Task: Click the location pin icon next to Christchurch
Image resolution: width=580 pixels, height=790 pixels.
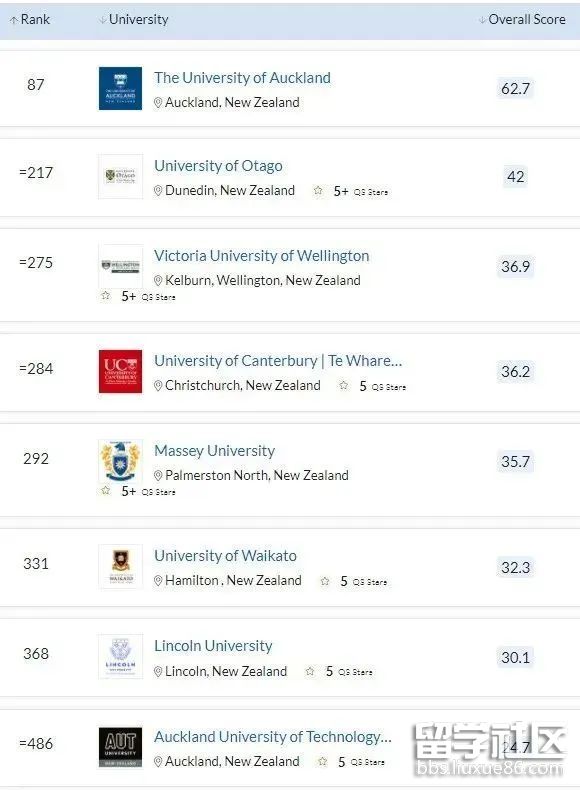Action: (x=158, y=385)
